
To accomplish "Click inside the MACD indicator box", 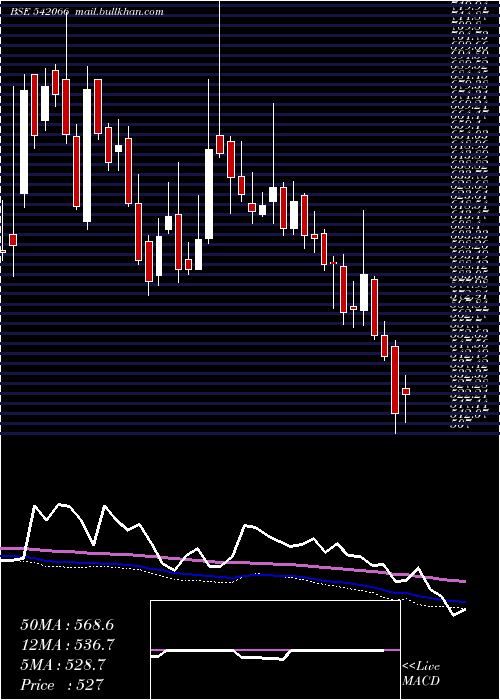I will click(275, 650).
